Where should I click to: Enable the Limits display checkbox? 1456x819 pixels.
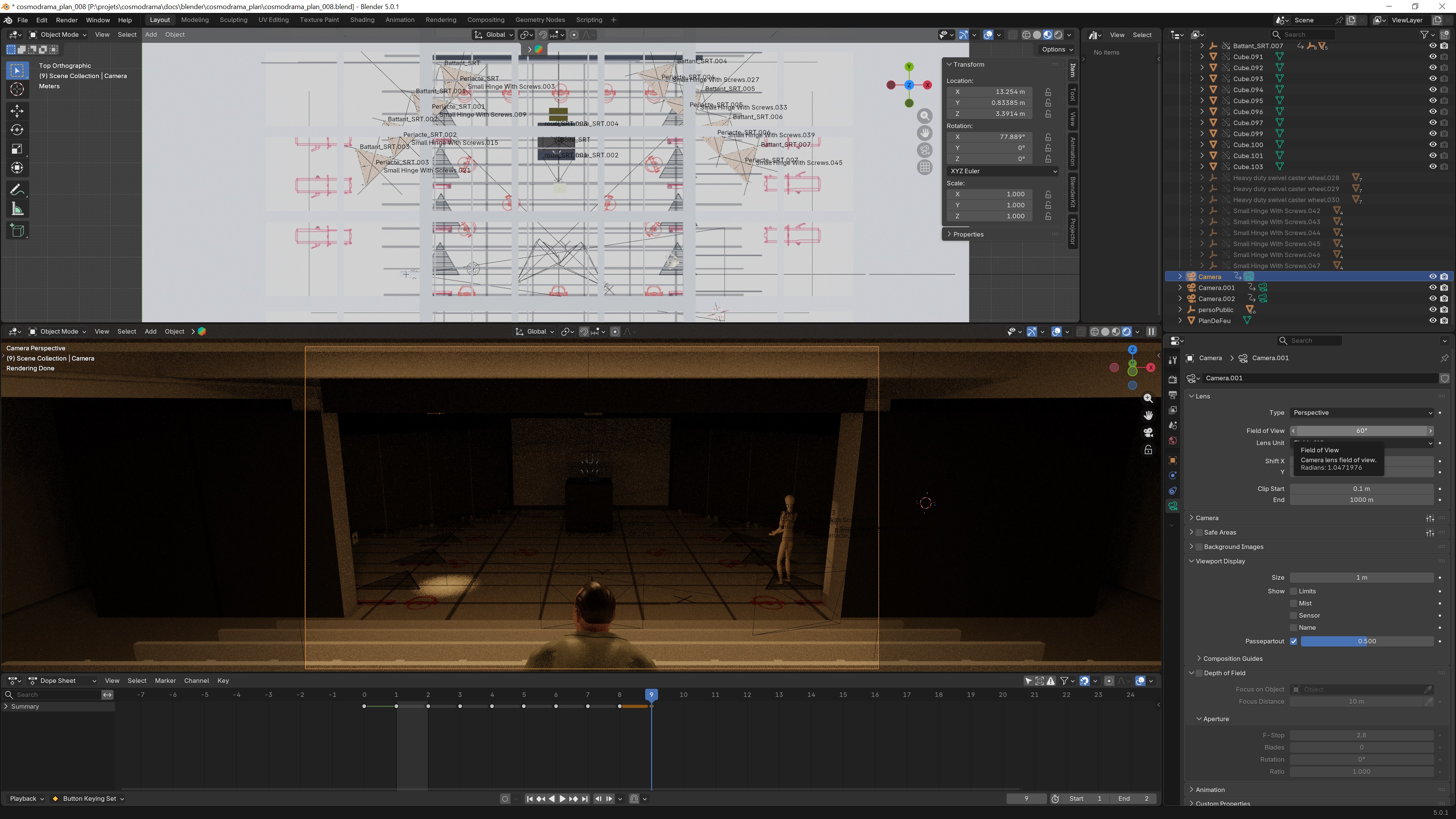pos(1293,591)
